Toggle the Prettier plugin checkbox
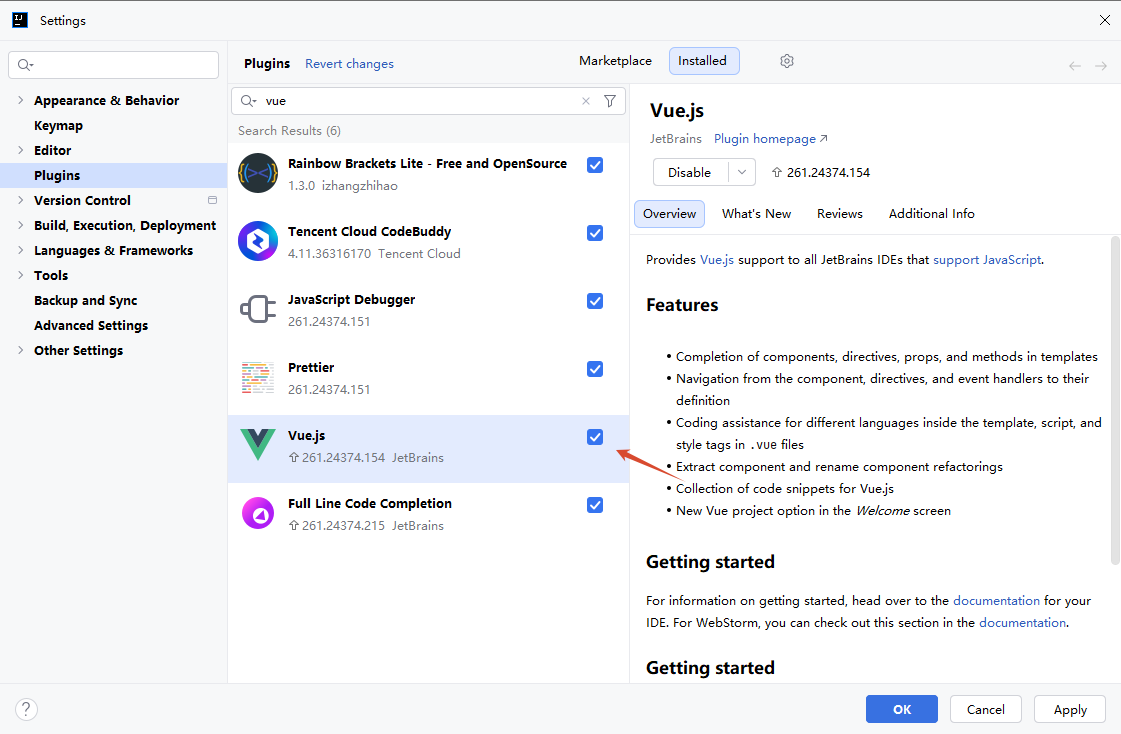Screen dimensions: 1121x734 (595, 369)
